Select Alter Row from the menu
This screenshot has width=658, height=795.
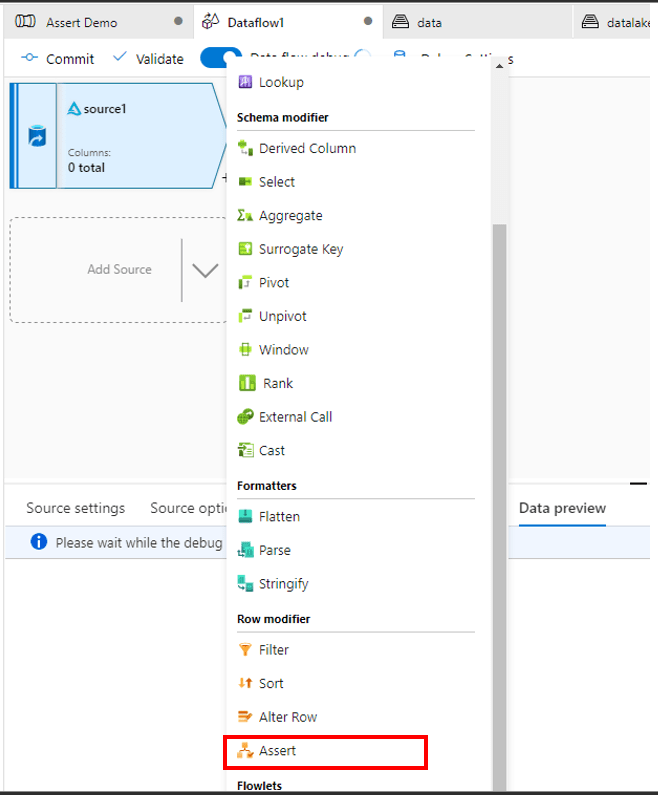coord(288,717)
